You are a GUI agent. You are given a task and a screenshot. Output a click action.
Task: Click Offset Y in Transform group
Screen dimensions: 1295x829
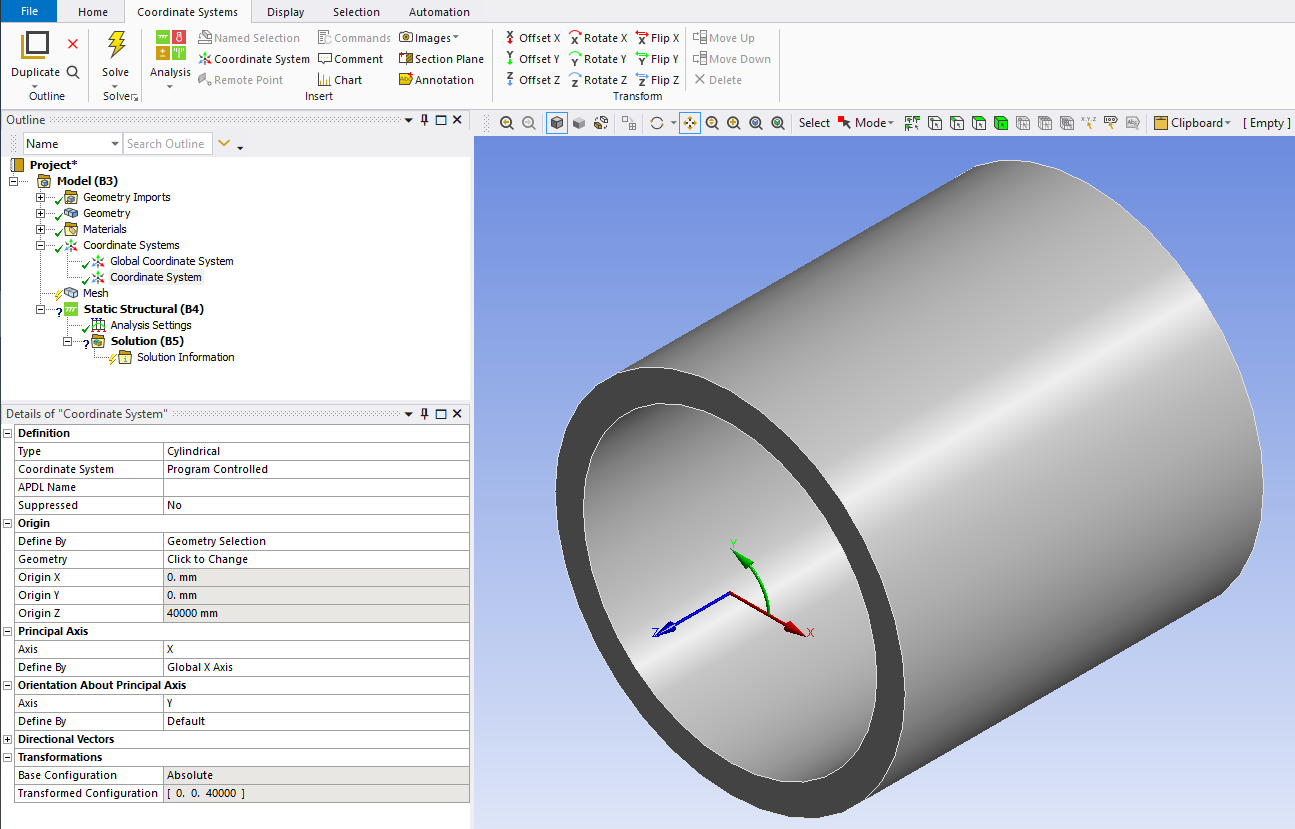pos(531,59)
